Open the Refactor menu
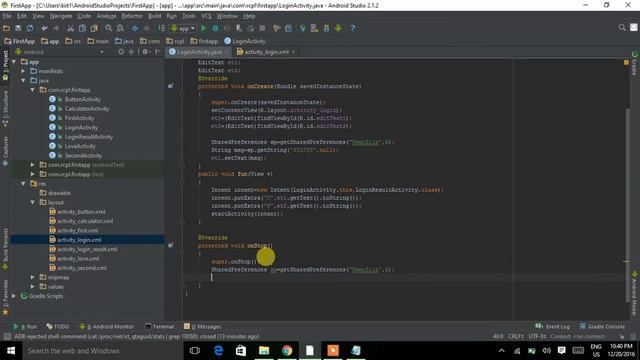 click(x=132, y=16)
